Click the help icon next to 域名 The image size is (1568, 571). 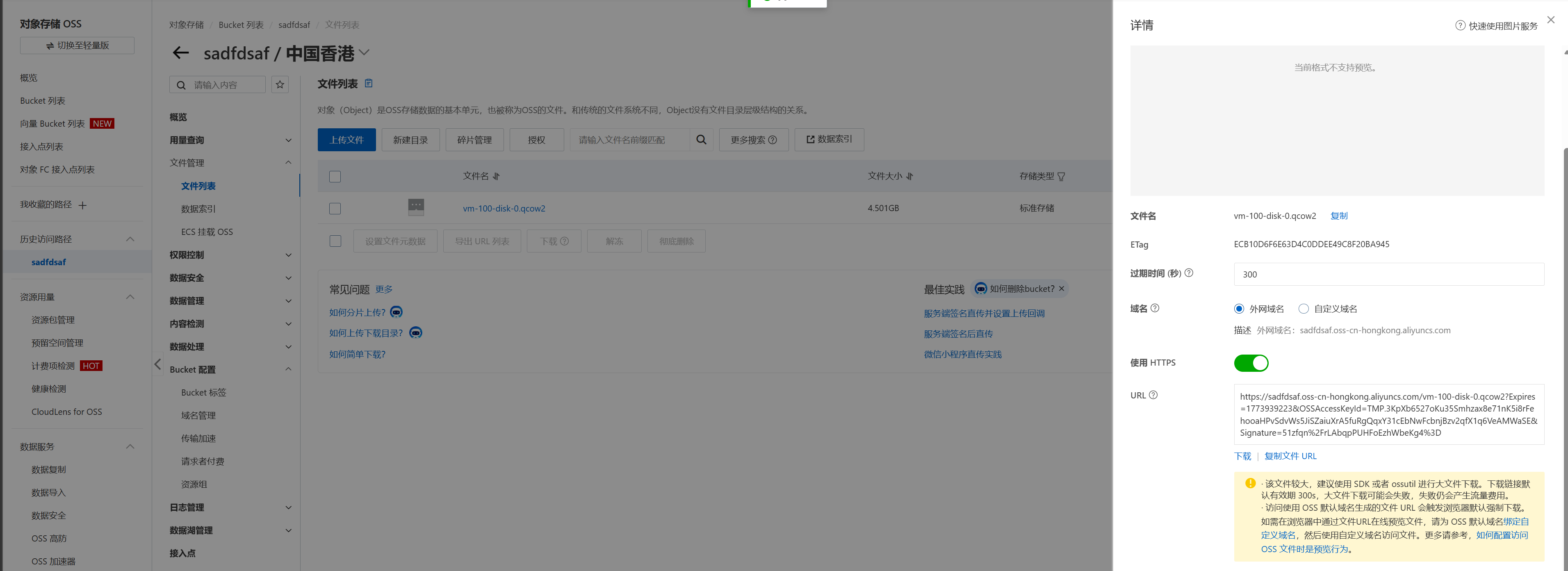point(1155,308)
